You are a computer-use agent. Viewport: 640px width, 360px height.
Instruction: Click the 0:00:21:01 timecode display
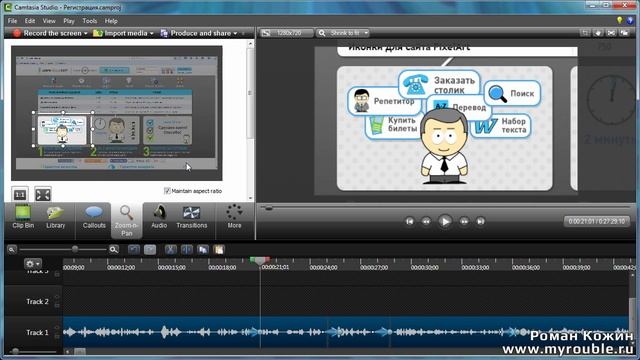pos(597,221)
